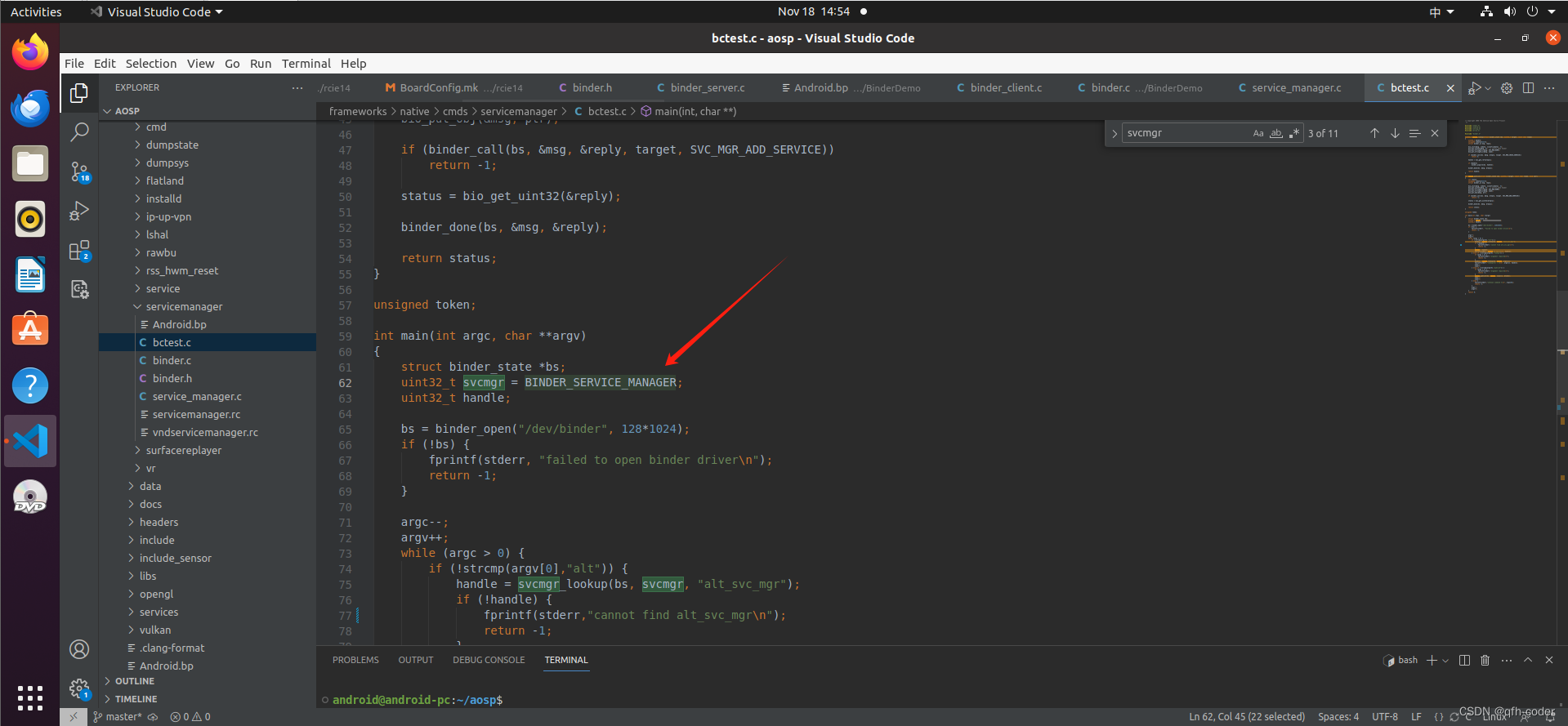Change encoding via UTF-8 status item

pyautogui.click(x=1385, y=717)
